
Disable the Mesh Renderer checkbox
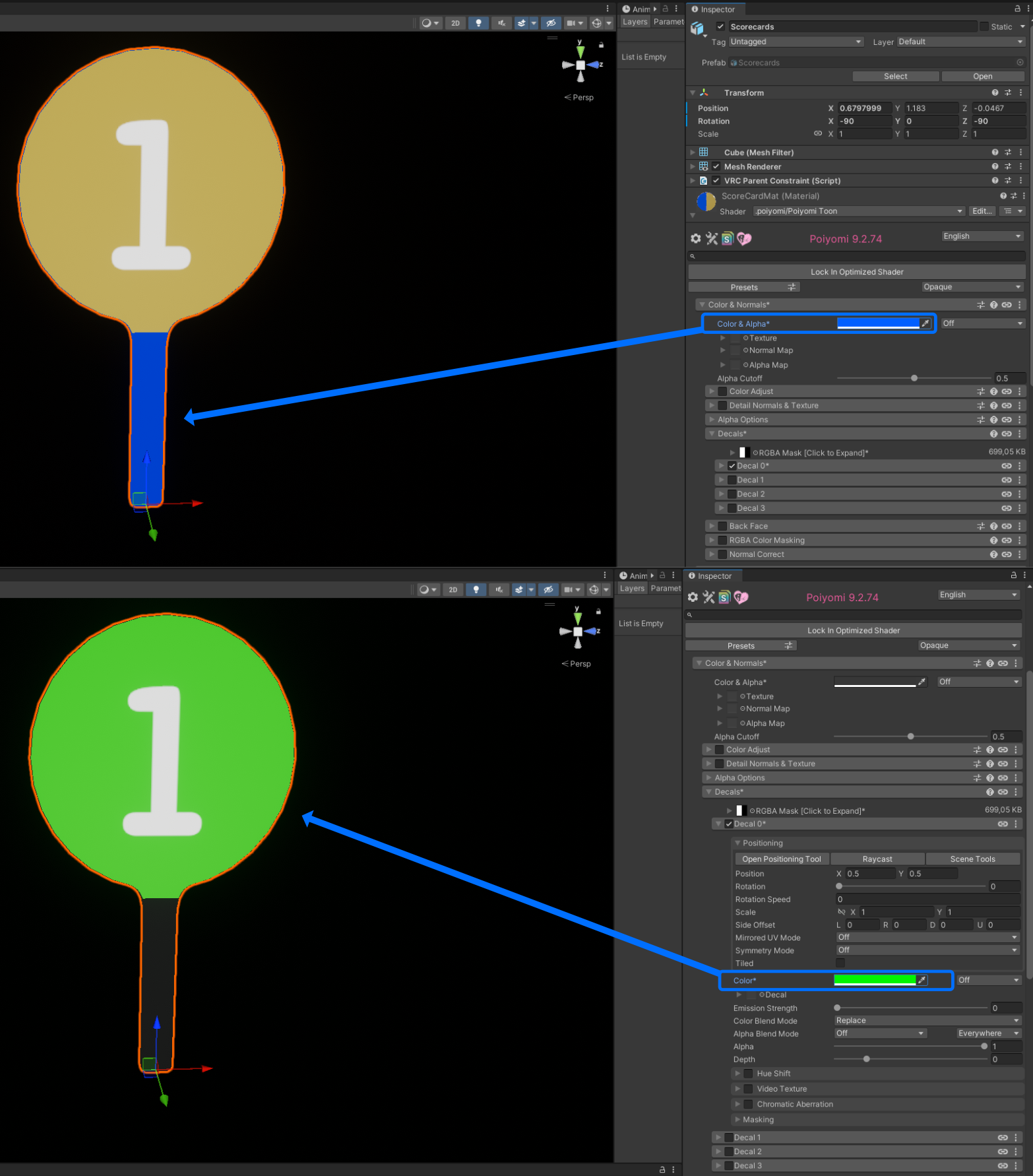[716, 167]
